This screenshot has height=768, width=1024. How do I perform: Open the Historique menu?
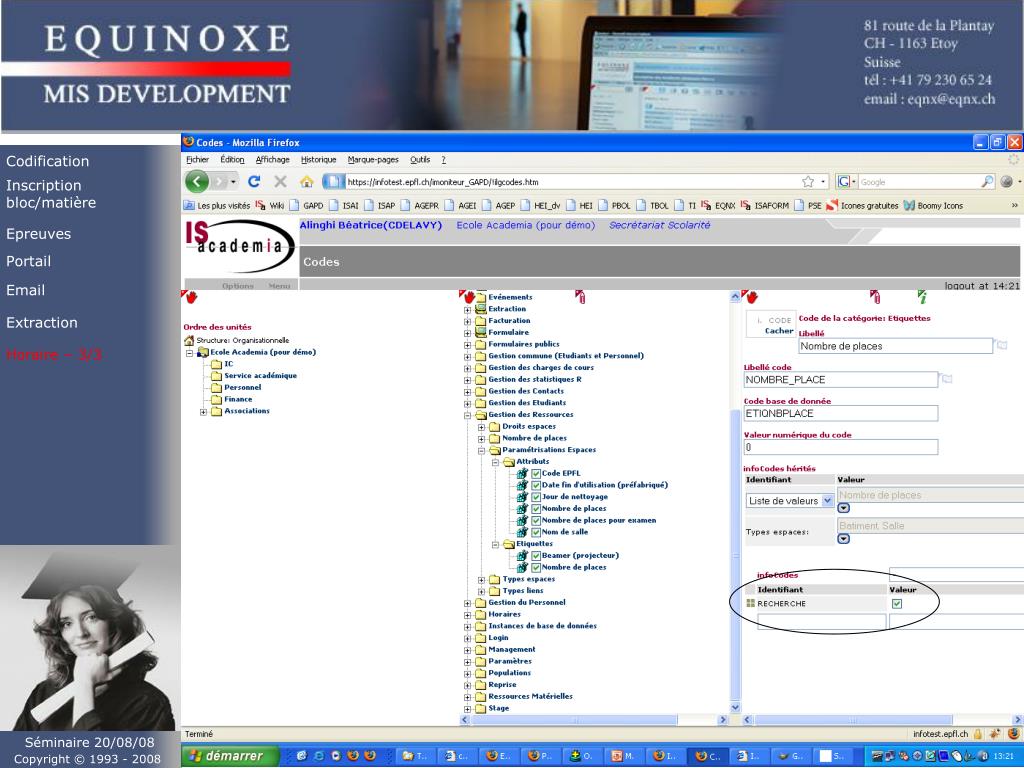coord(318,160)
